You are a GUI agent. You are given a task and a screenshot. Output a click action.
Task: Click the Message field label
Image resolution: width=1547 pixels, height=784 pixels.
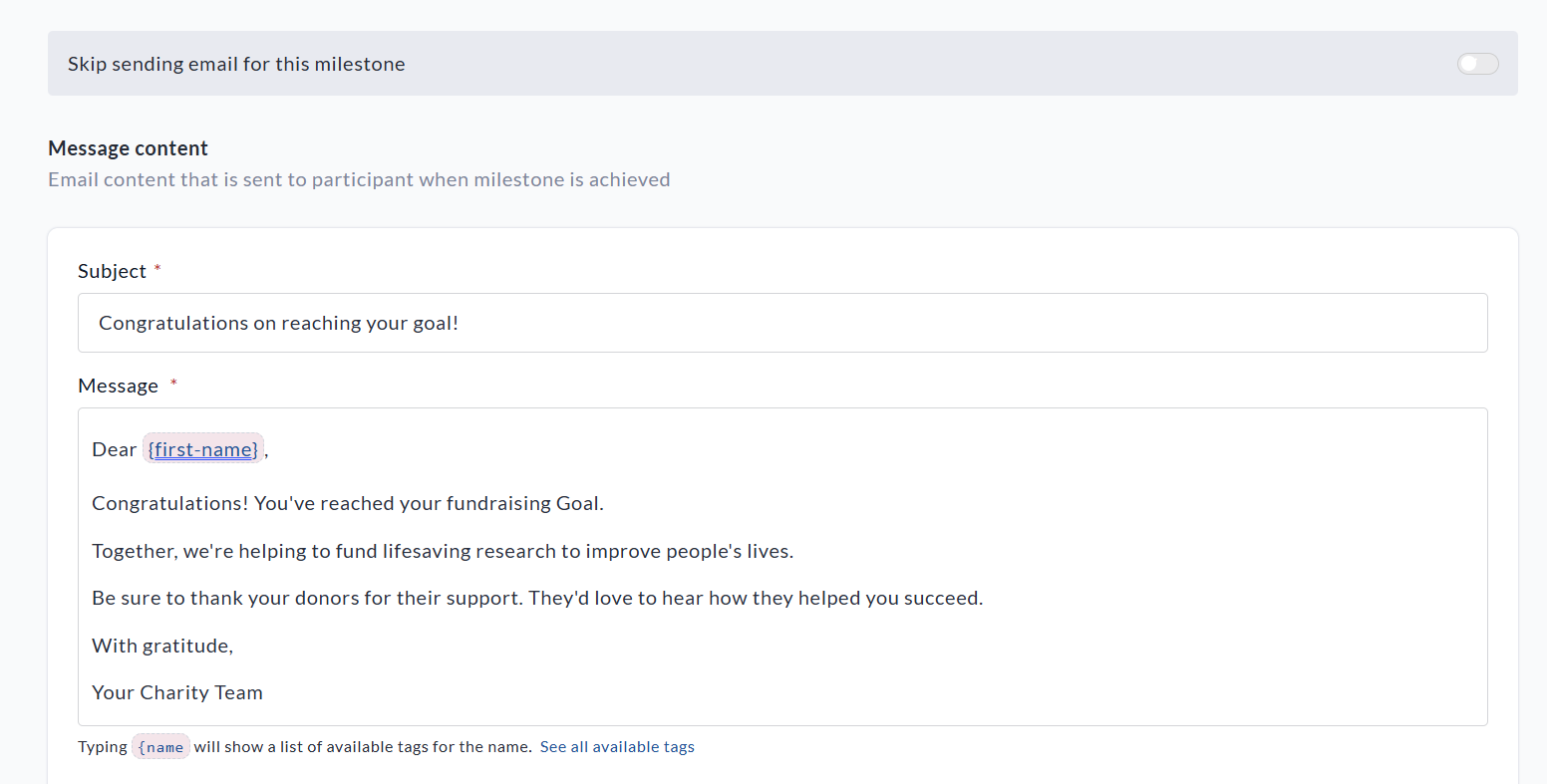click(118, 386)
